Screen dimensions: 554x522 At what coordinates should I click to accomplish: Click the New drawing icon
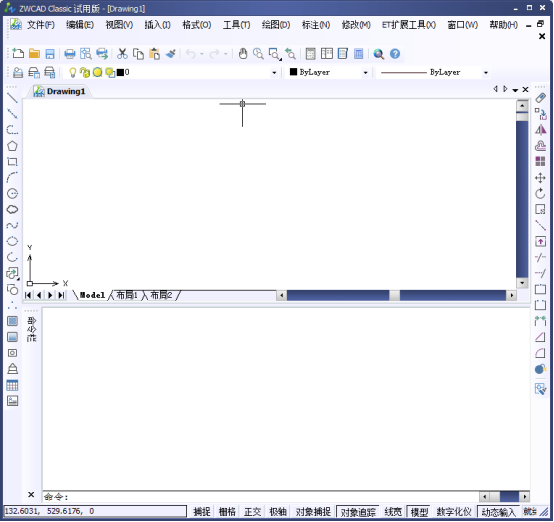click(18, 54)
